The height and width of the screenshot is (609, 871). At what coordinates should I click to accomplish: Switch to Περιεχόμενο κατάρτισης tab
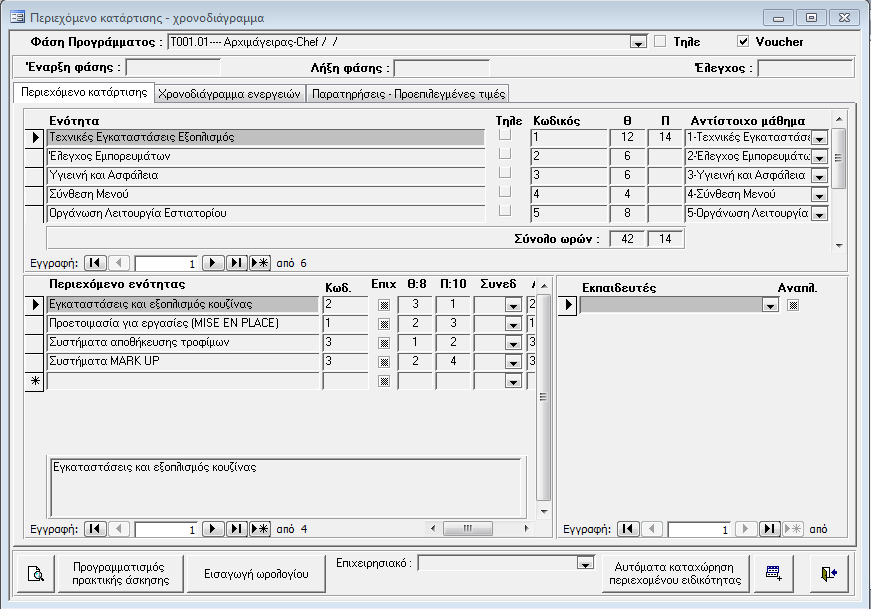click(x=84, y=92)
